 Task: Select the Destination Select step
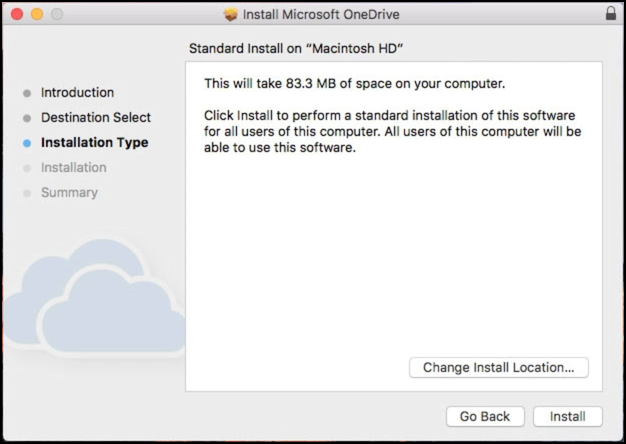[96, 117]
